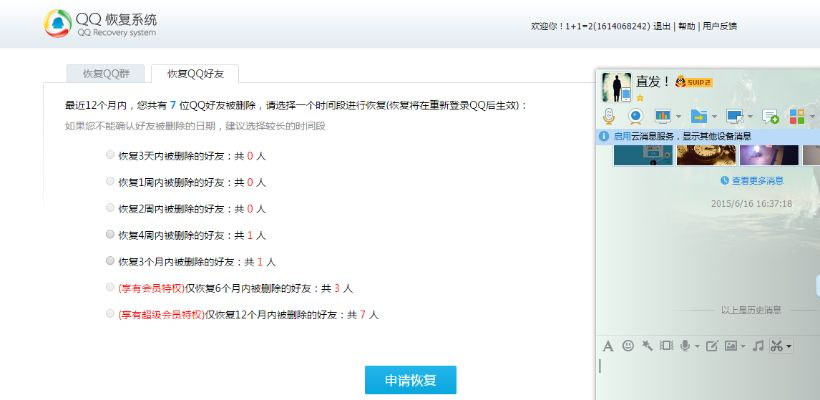Choose the 恢复3个月内被删除的好友 radio option
The width and height of the screenshot is (820, 400).
[x=109, y=261]
